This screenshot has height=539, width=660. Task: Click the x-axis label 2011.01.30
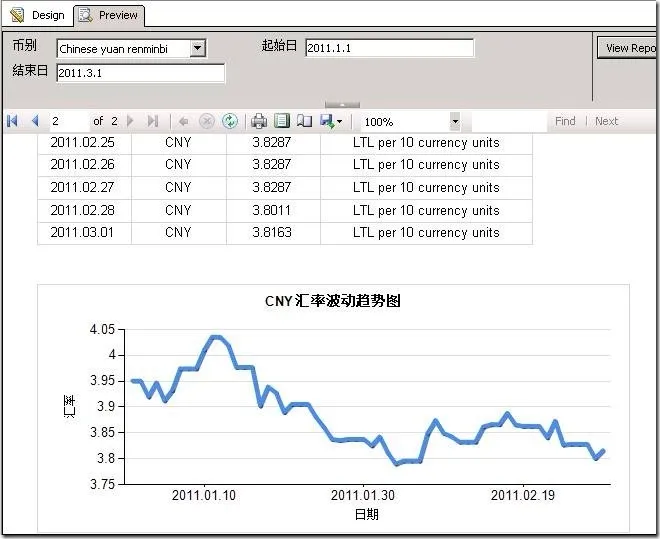tap(363, 495)
